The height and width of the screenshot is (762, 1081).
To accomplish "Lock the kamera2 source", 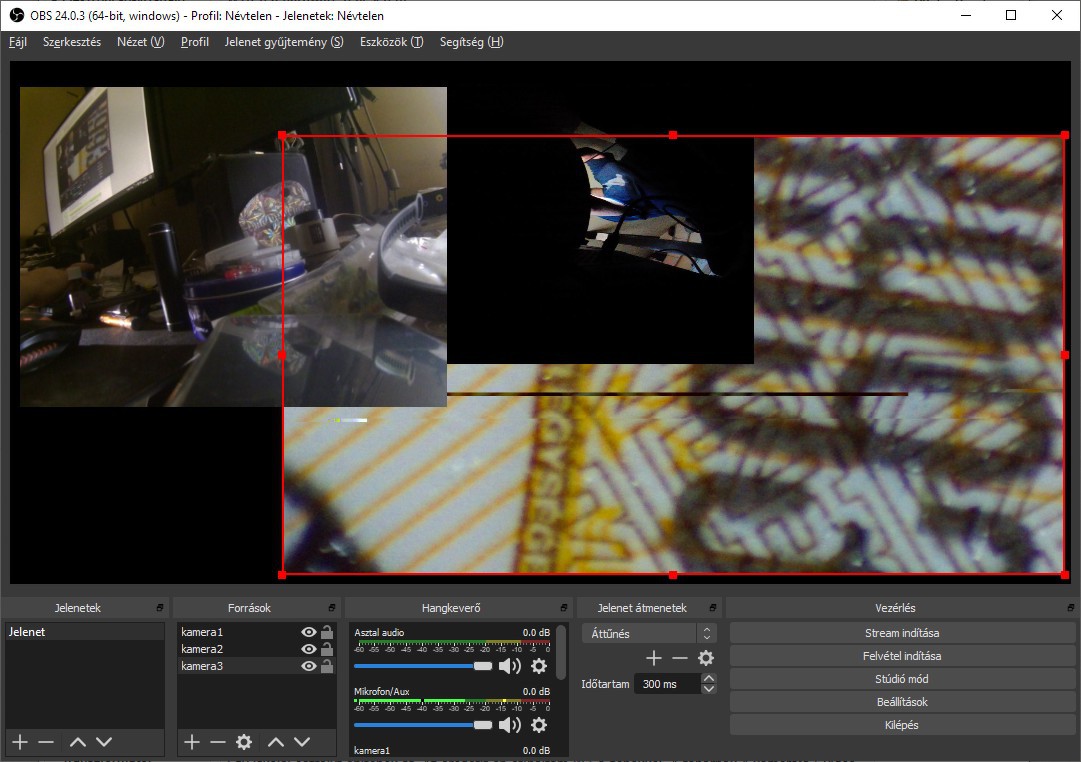I will pos(327,648).
